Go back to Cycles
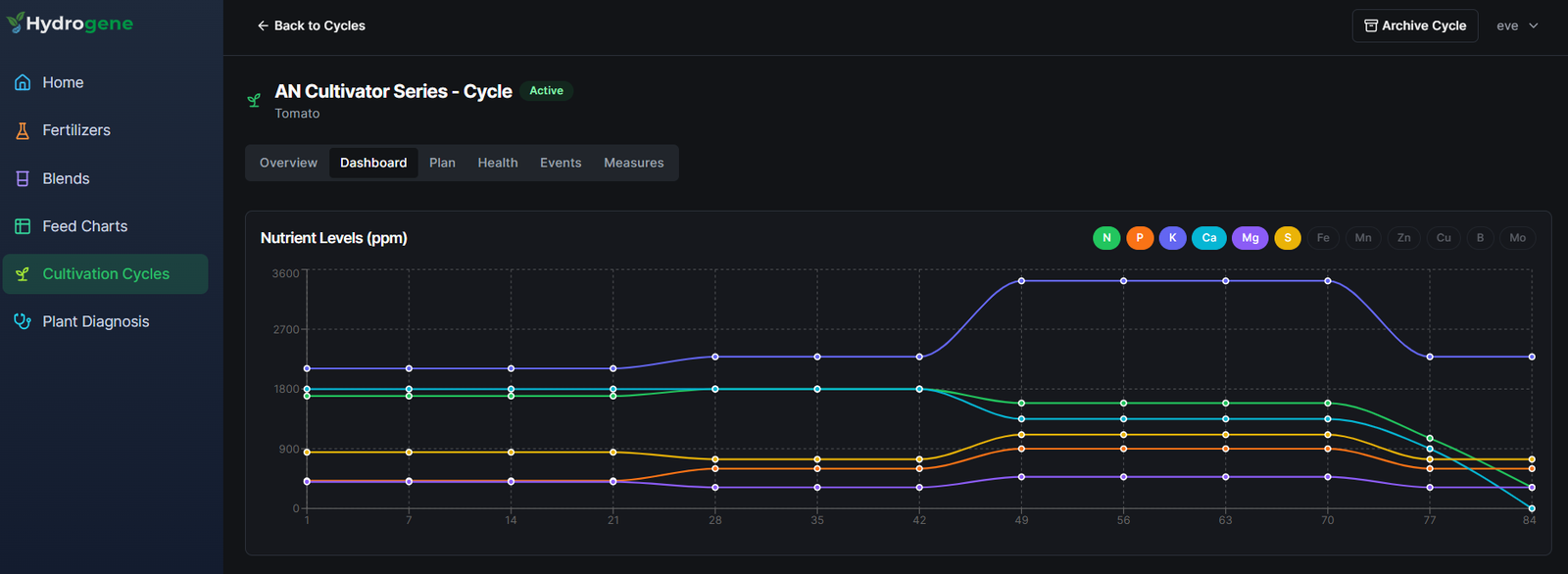 311,25
